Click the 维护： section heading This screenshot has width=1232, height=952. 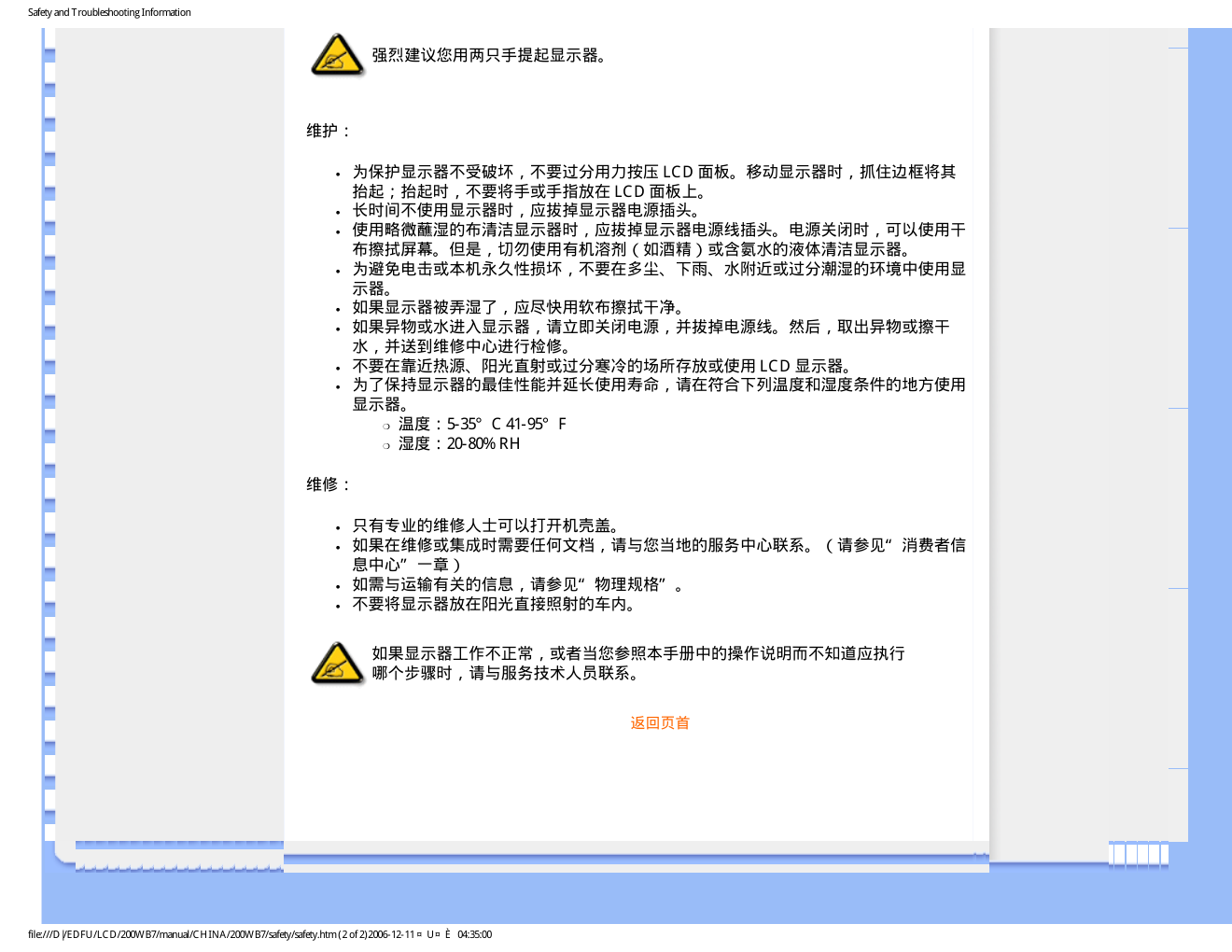click(329, 131)
